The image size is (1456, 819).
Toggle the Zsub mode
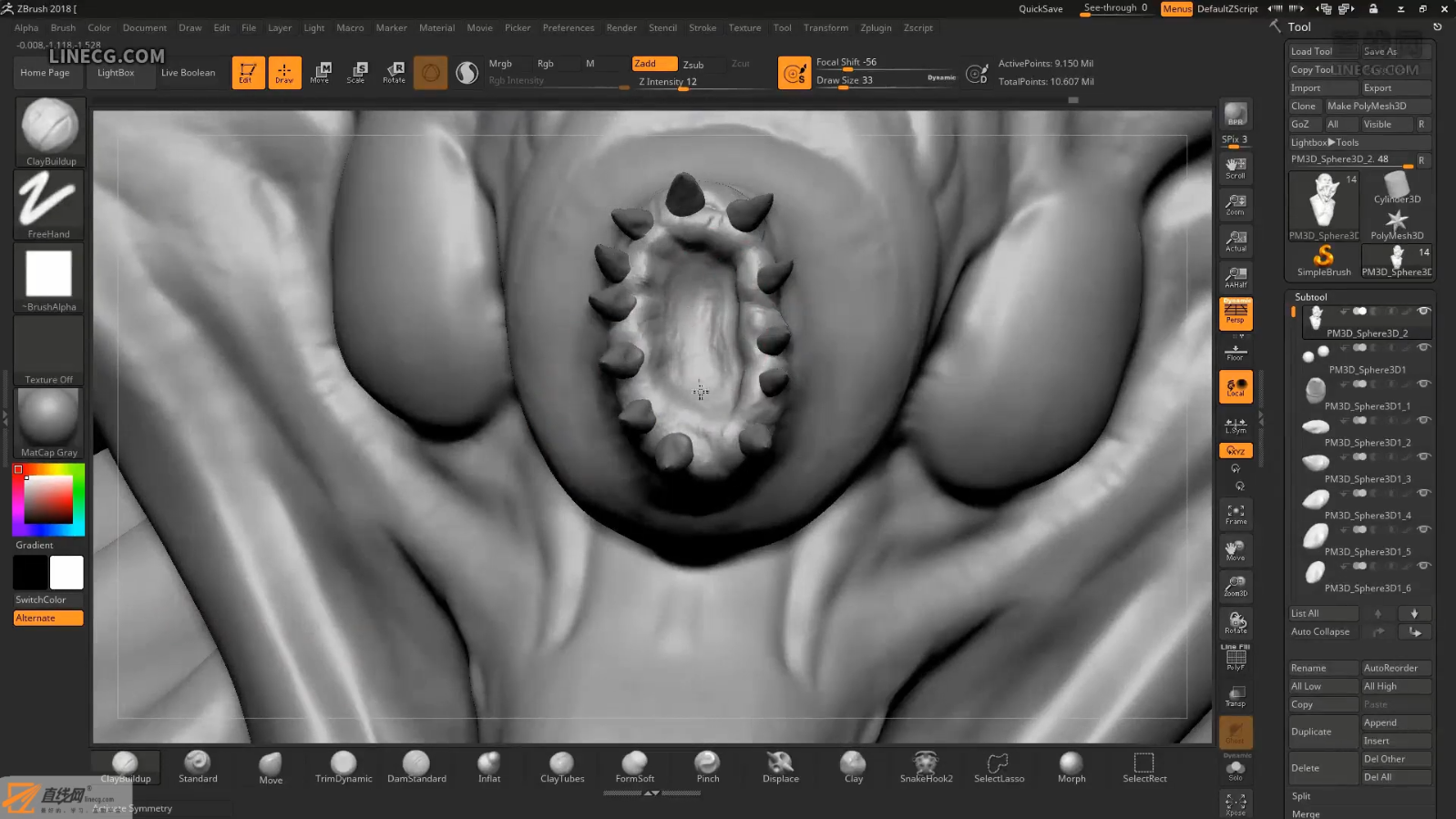[693, 65]
